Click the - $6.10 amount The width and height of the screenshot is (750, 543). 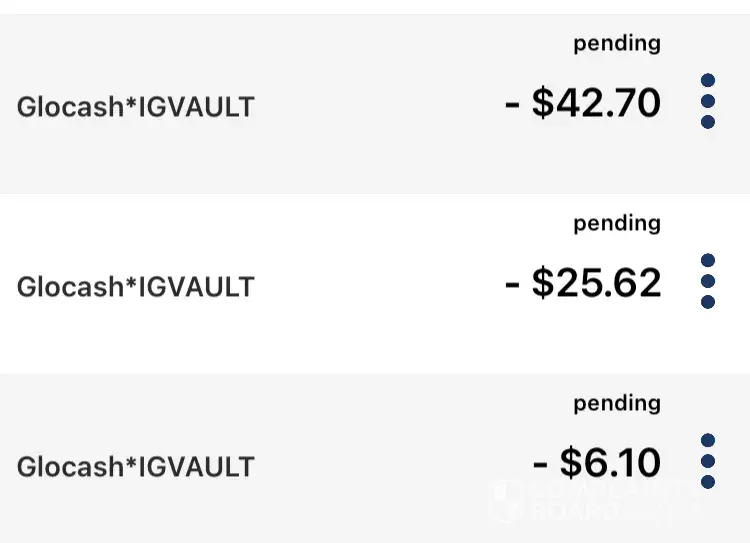[598, 463]
